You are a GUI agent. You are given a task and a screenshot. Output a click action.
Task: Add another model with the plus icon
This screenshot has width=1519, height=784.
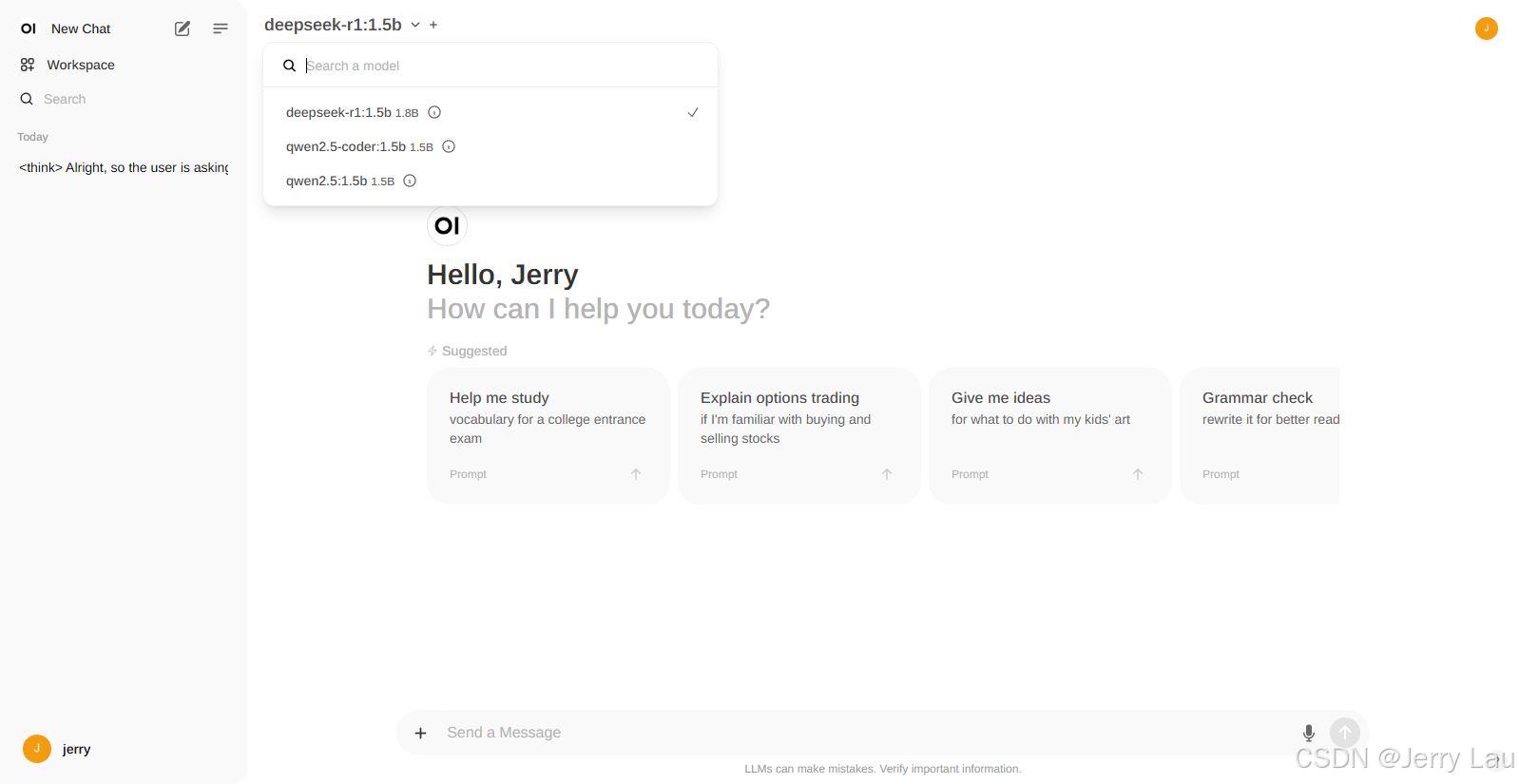[433, 25]
